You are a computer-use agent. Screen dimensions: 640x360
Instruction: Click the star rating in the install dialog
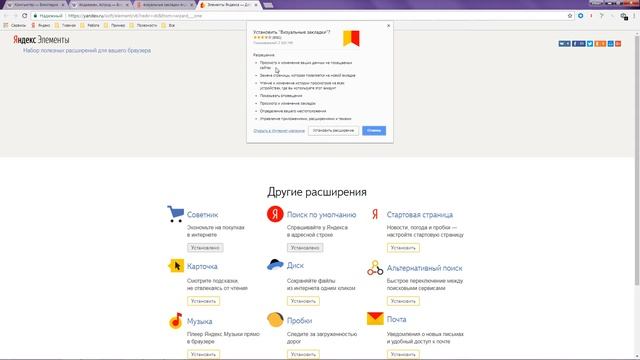[261, 38]
